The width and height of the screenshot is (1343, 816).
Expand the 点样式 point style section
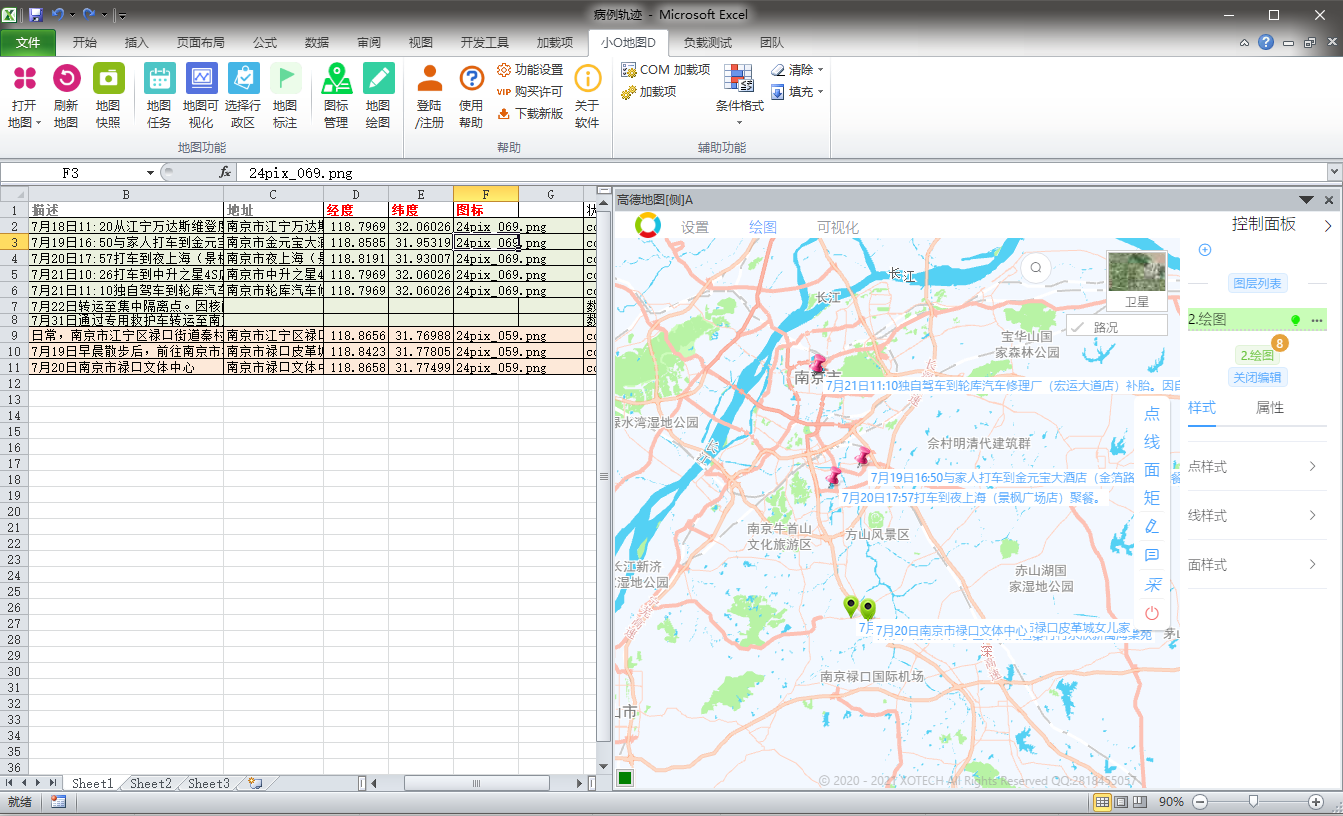pyautogui.click(x=1257, y=467)
